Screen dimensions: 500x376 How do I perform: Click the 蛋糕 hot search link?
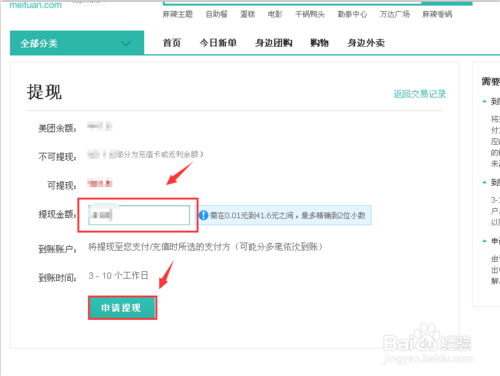[x=247, y=14]
